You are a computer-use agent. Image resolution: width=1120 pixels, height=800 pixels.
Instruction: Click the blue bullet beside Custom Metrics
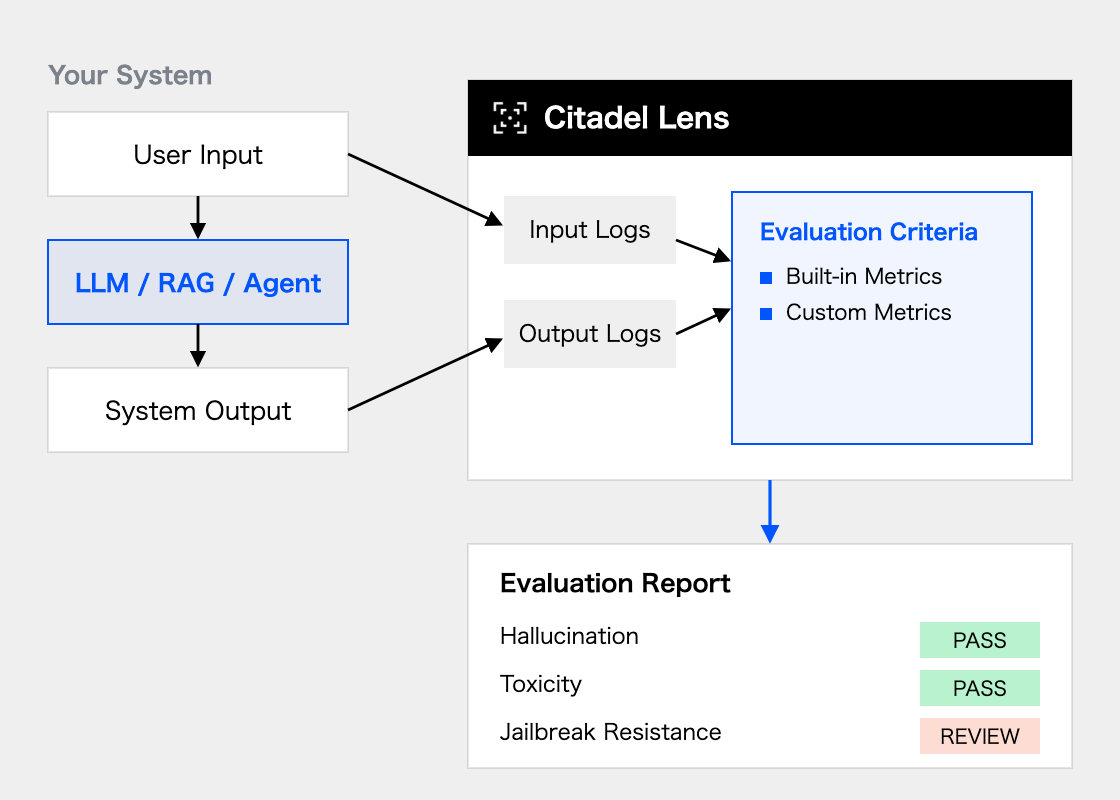coord(766,314)
